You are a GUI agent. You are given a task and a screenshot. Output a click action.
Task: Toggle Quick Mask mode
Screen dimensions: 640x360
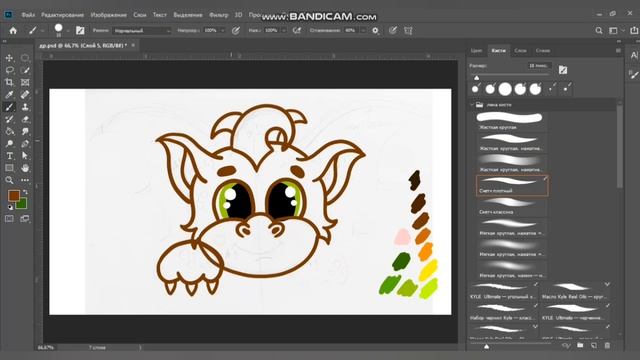click(9, 219)
